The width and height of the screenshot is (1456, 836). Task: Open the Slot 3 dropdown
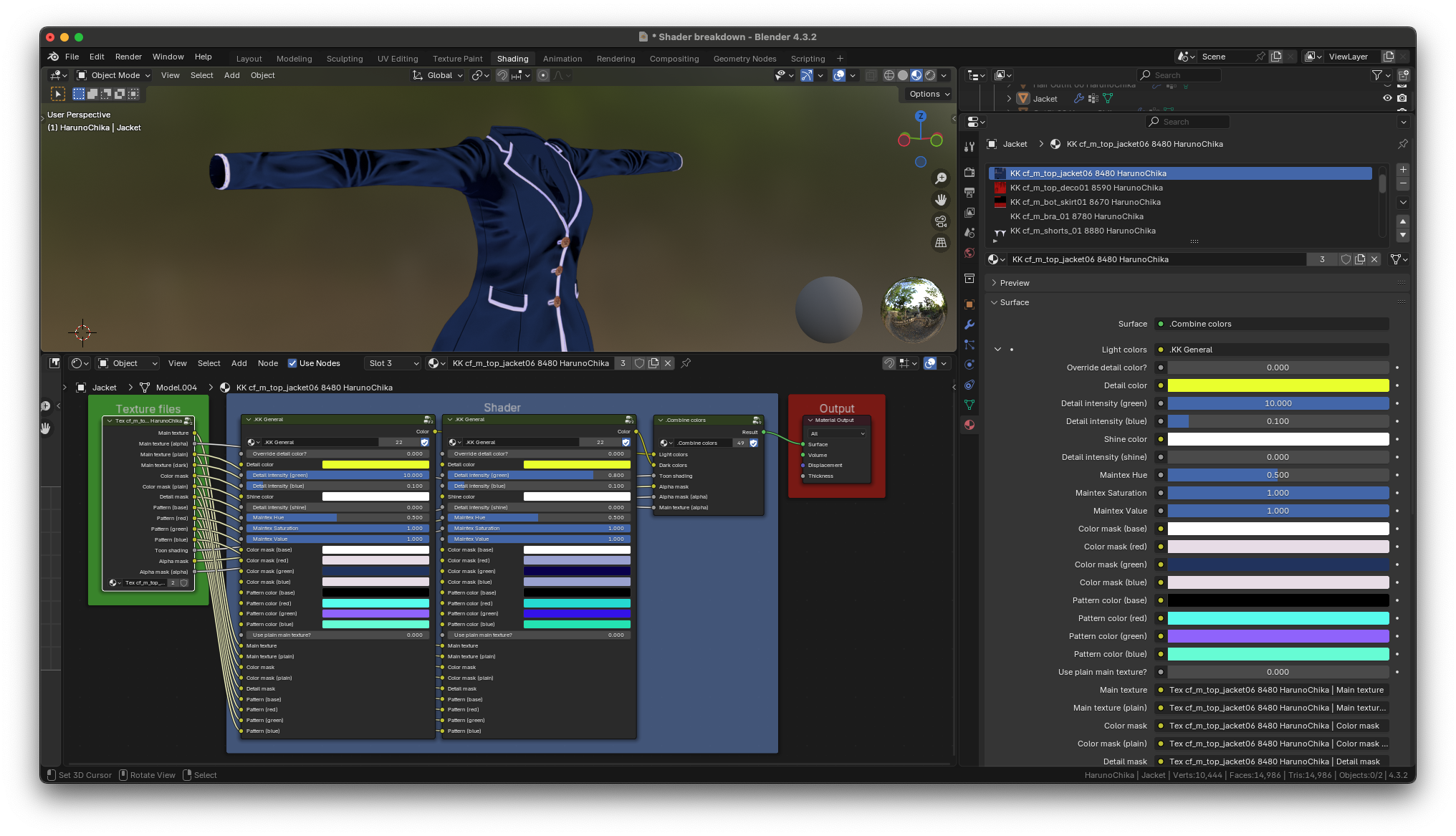click(x=393, y=363)
